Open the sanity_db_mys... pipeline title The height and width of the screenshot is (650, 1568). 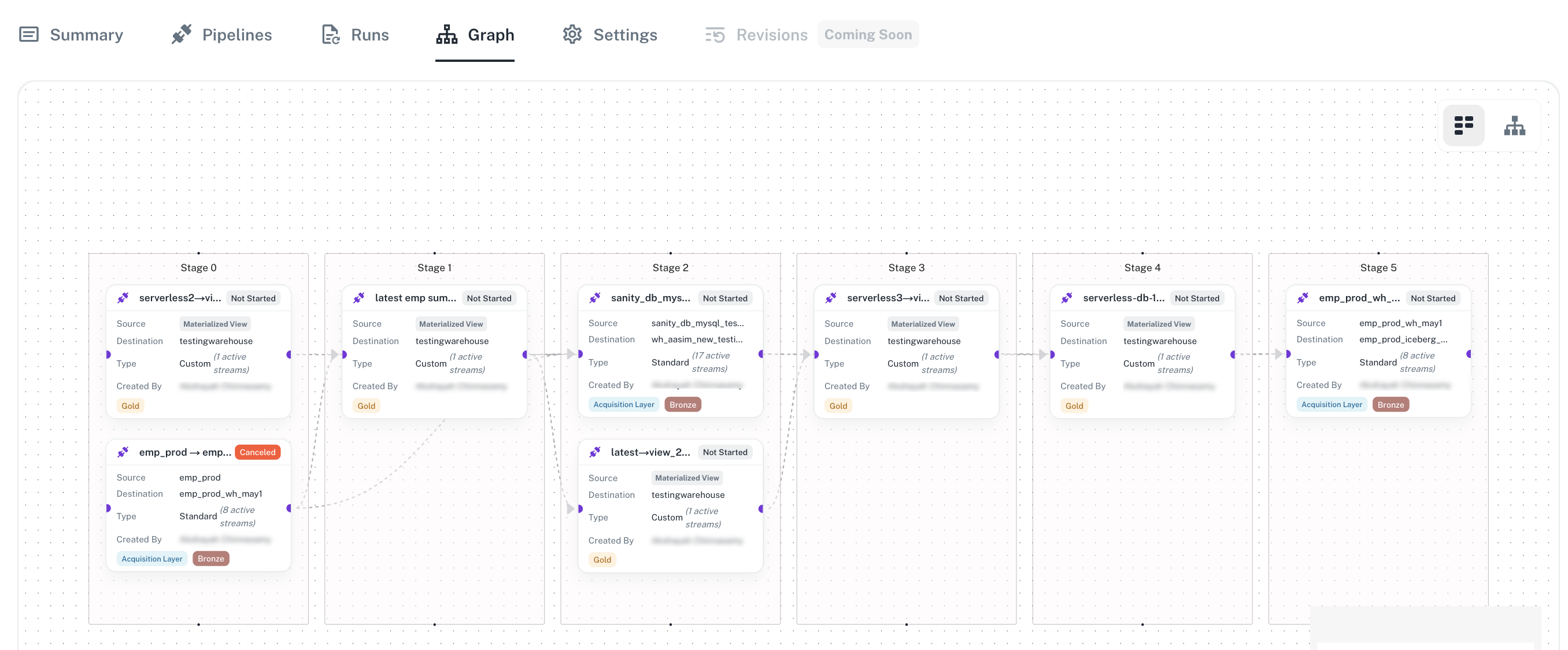650,298
